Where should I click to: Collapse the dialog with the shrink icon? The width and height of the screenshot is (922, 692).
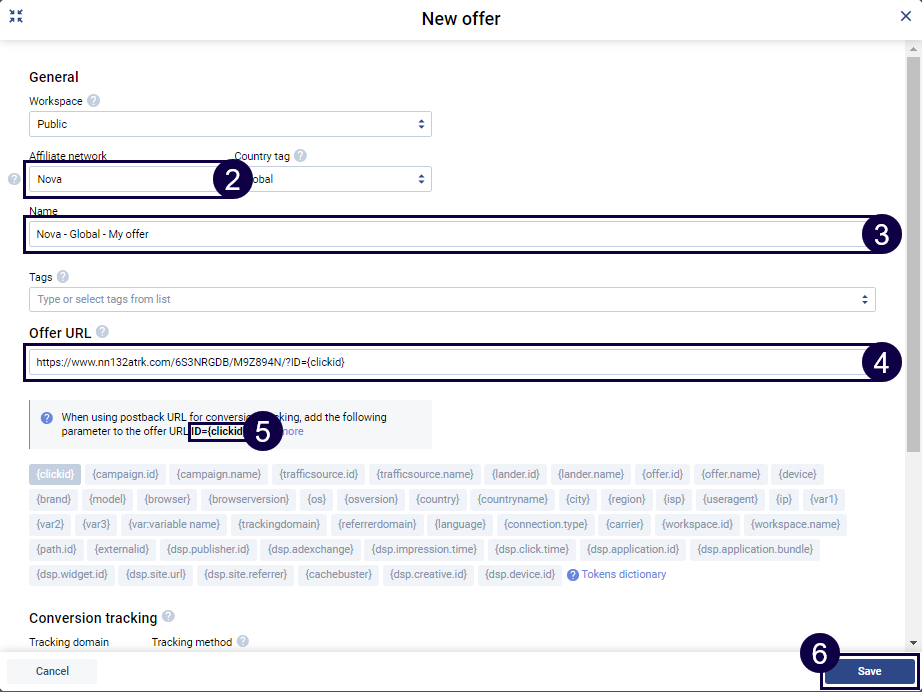[16, 17]
